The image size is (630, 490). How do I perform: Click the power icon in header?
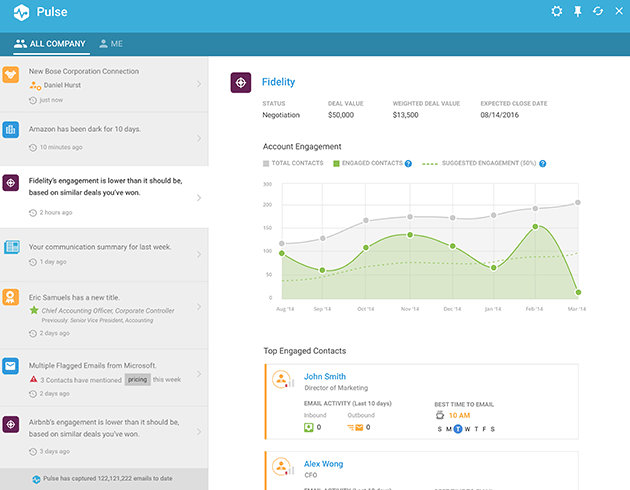click(x=616, y=11)
